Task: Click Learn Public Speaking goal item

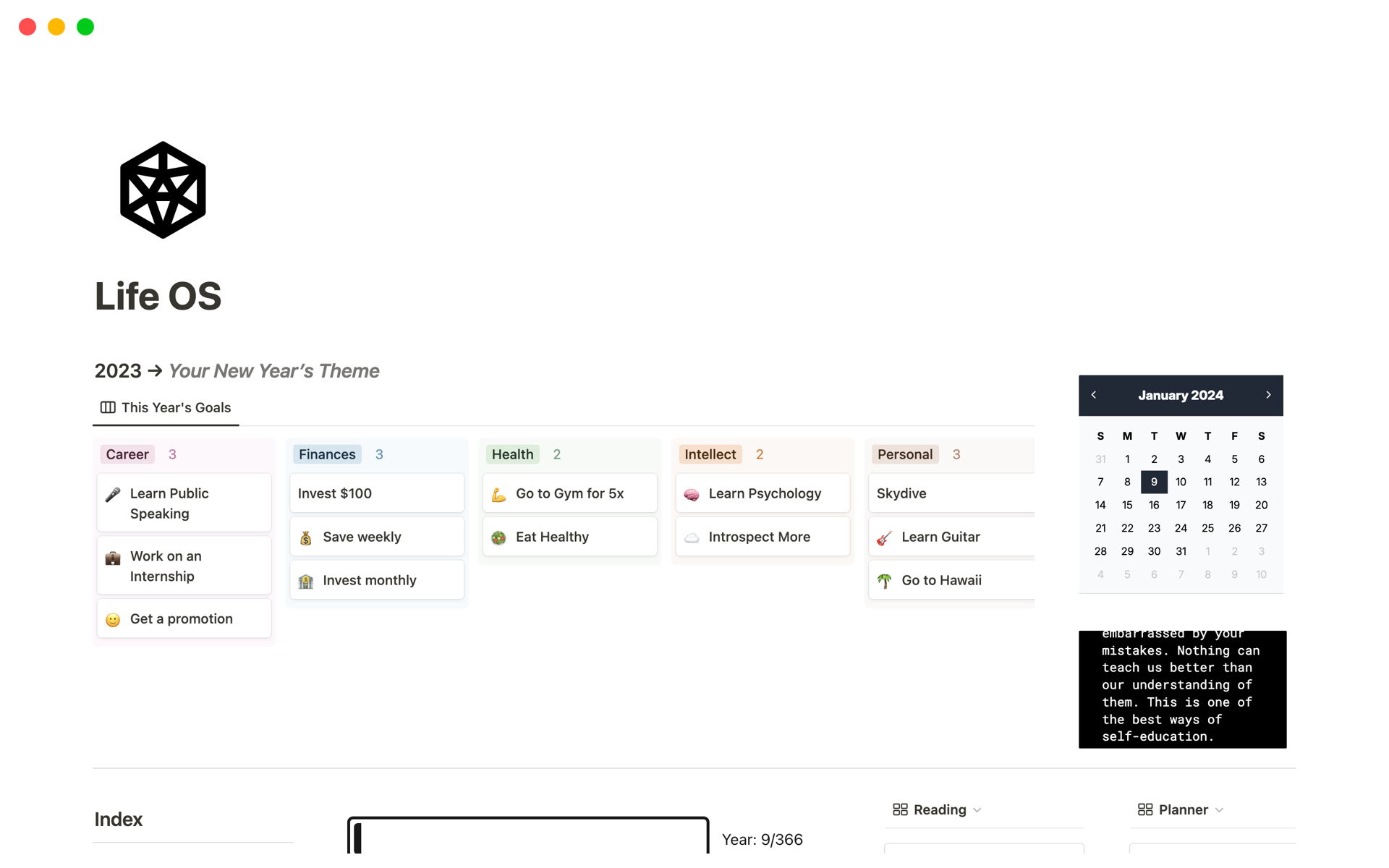Action: 183,503
